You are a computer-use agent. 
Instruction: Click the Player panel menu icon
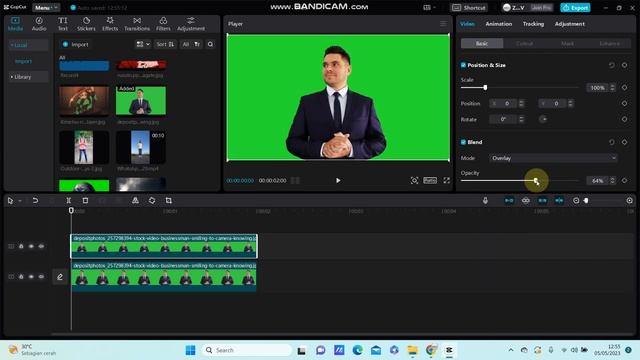click(443, 24)
